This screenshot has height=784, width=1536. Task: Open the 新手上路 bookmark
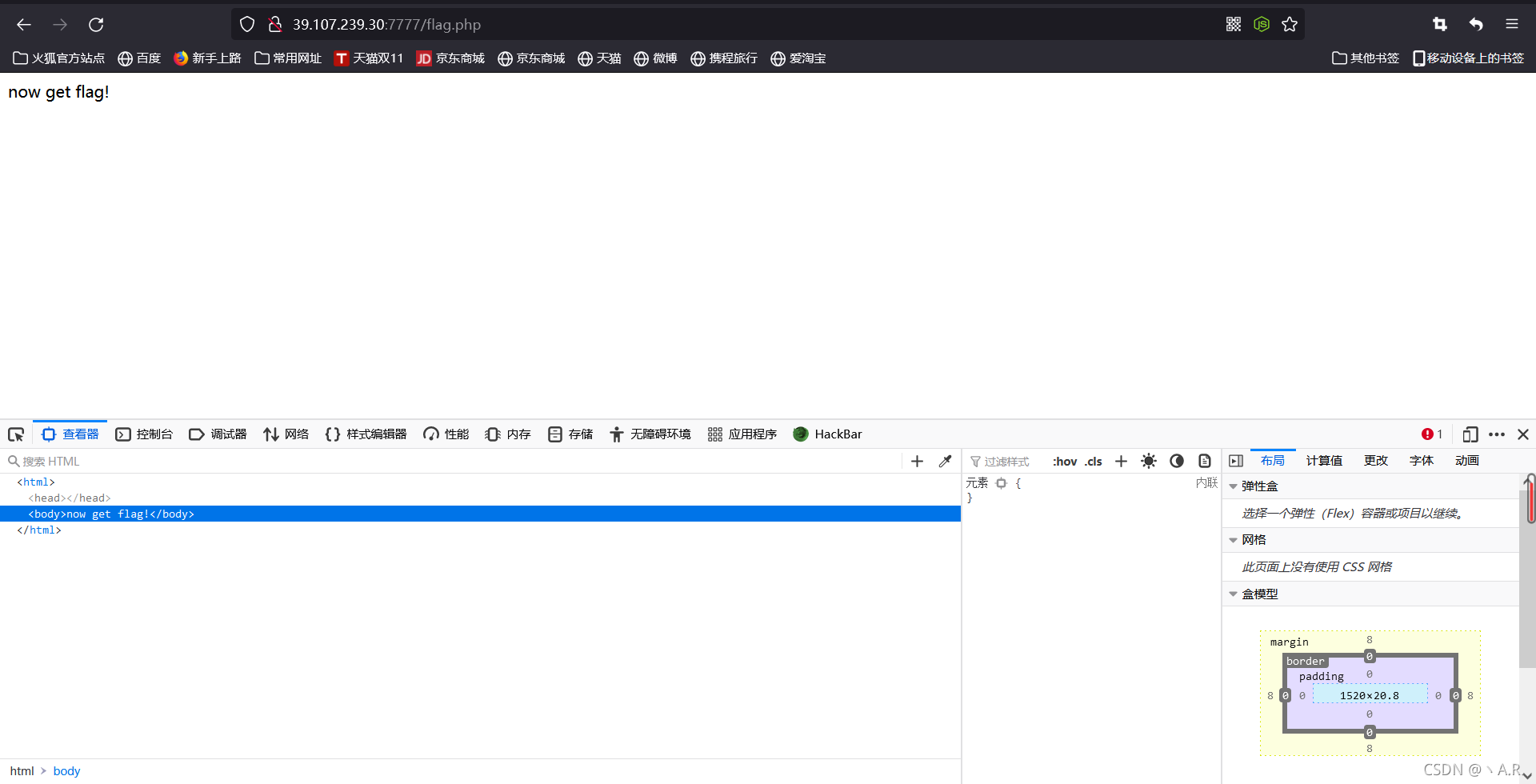pyautogui.click(x=207, y=58)
